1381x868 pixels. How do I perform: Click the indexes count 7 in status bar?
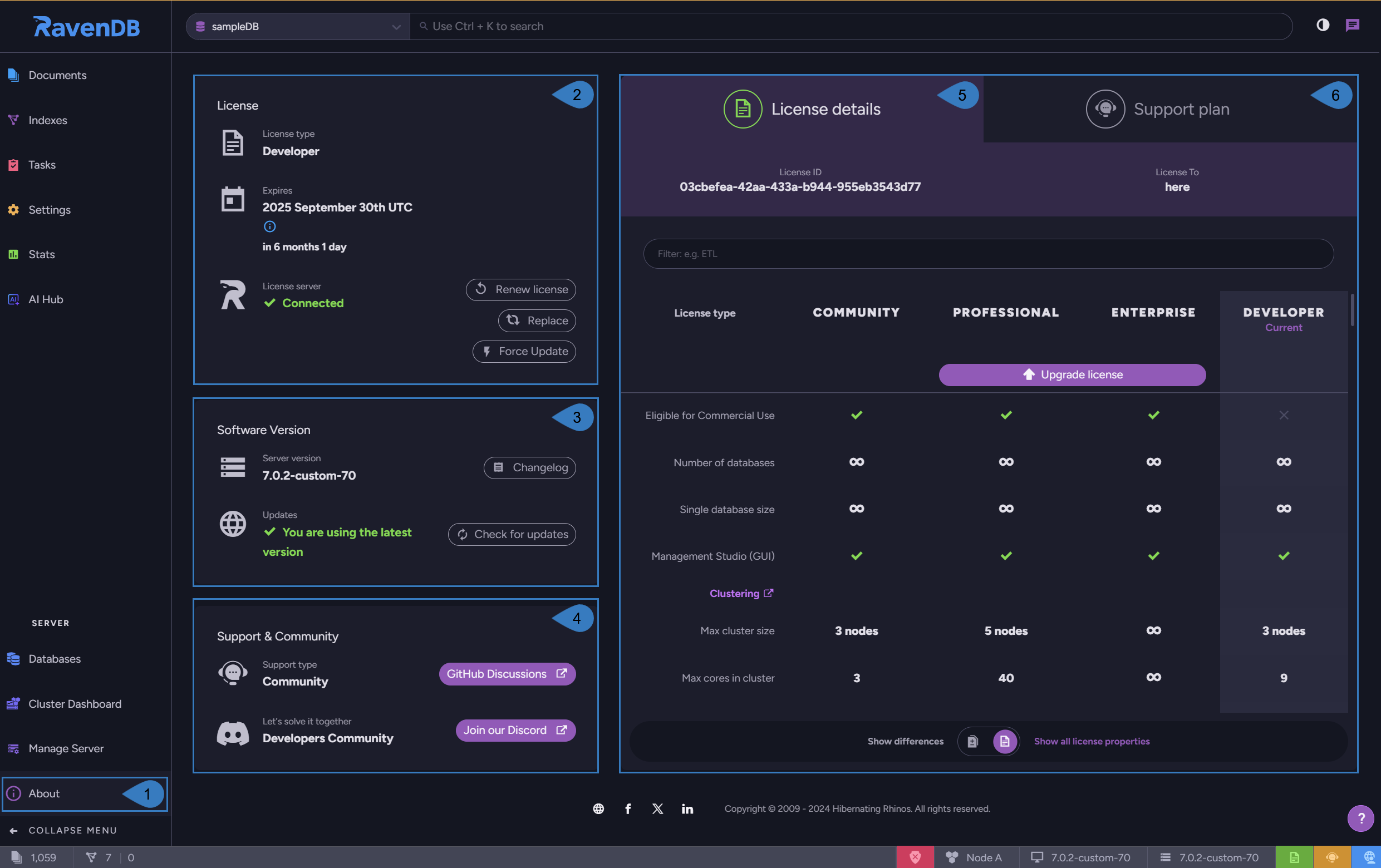[x=99, y=857]
